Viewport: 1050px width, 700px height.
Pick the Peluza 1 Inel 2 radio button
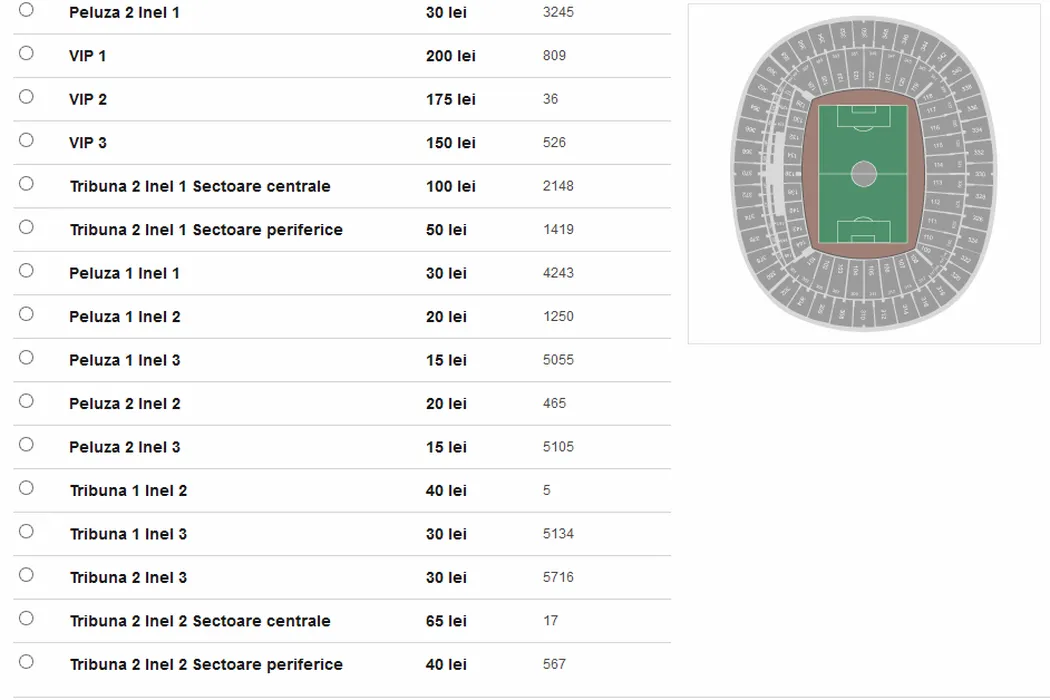(x=26, y=314)
